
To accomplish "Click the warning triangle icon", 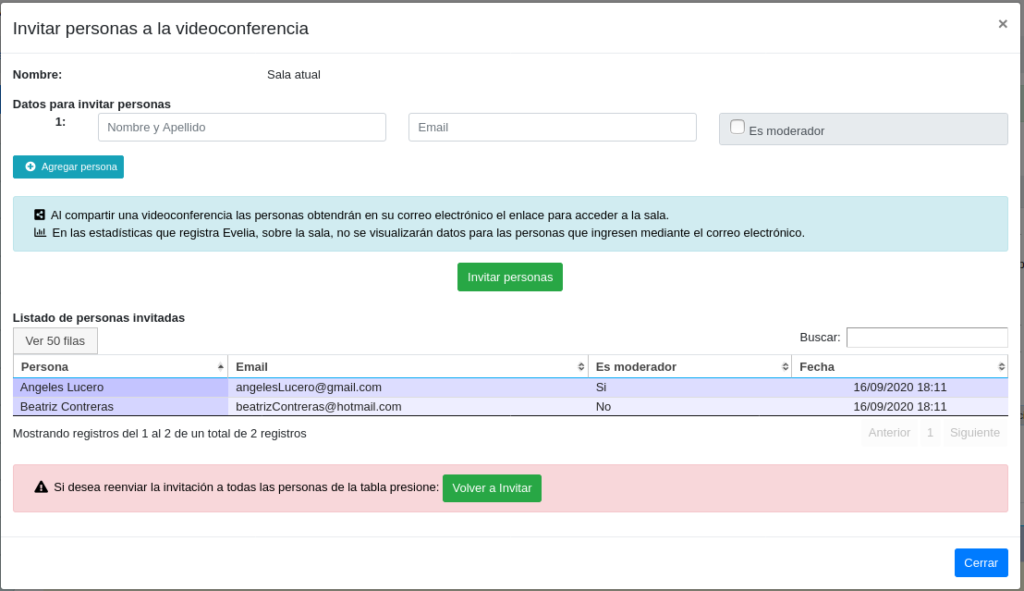I will click(41, 487).
